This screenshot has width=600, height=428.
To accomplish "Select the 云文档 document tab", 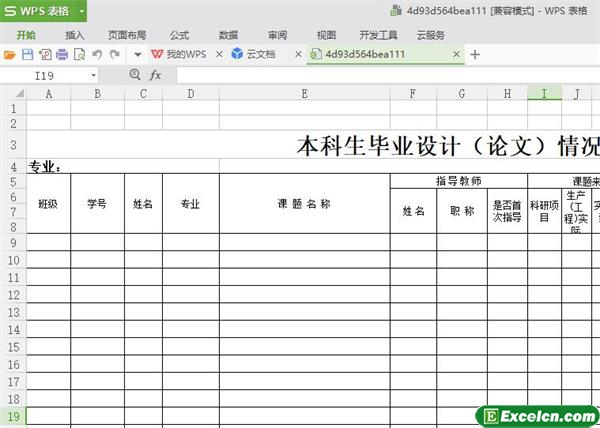I will 260,54.
